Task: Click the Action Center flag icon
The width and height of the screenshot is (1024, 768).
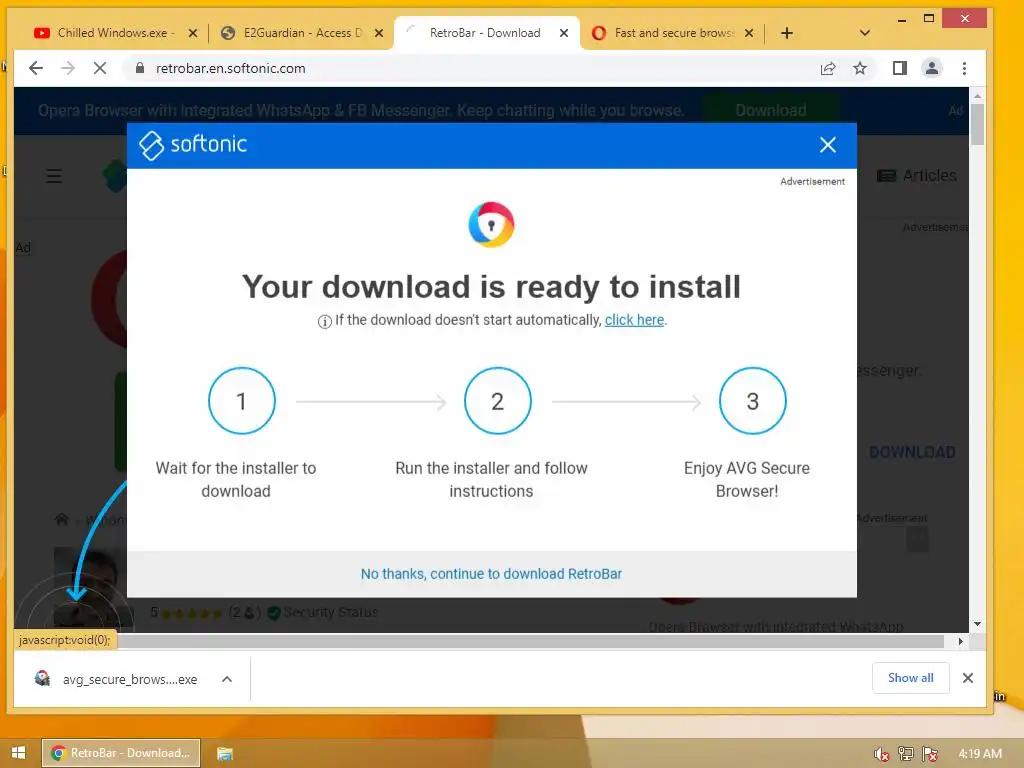Action: [930, 754]
